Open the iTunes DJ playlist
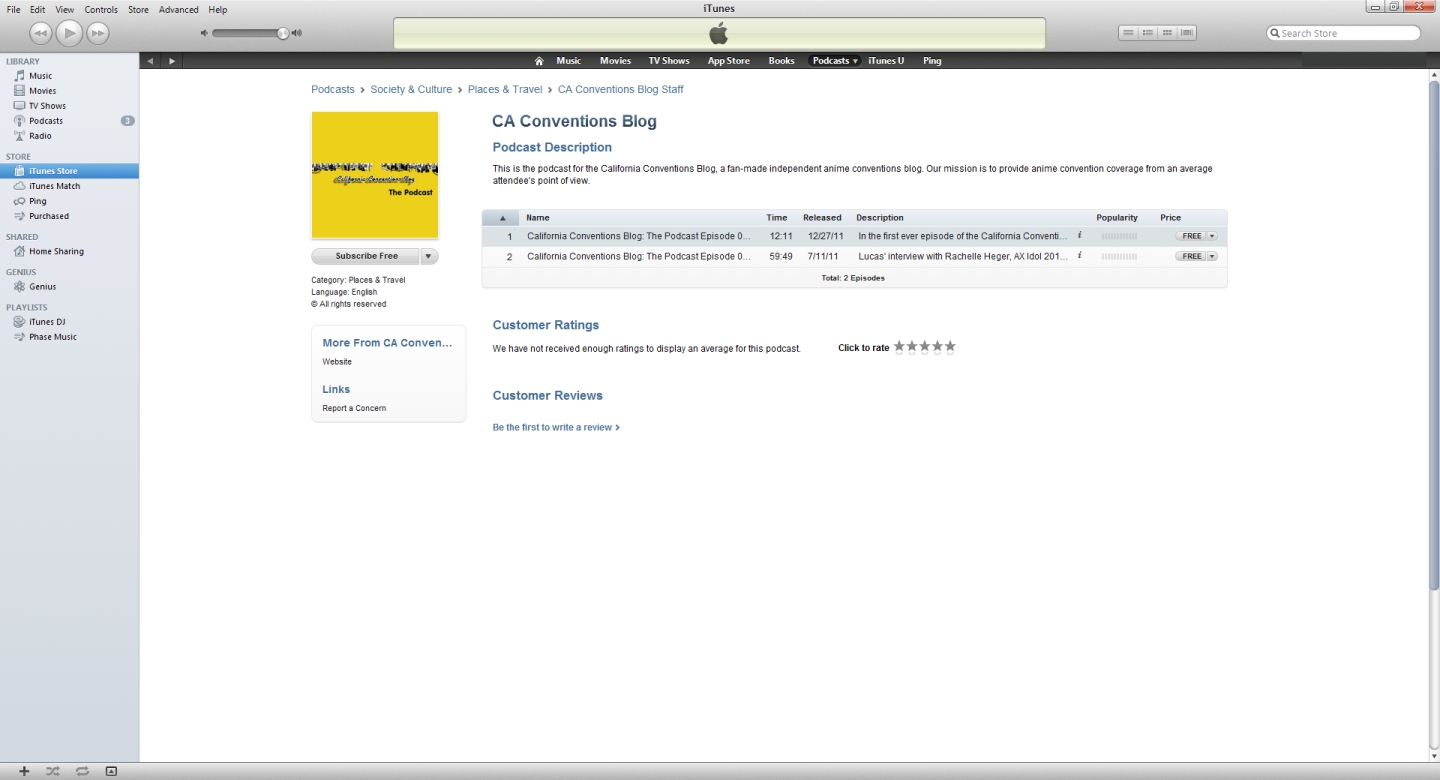The width and height of the screenshot is (1440, 780). click(x=47, y=322)
